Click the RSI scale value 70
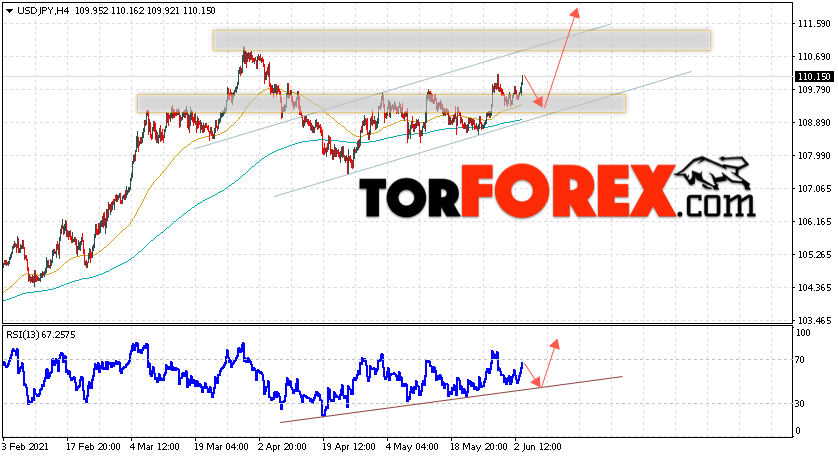 coord(800,360)
